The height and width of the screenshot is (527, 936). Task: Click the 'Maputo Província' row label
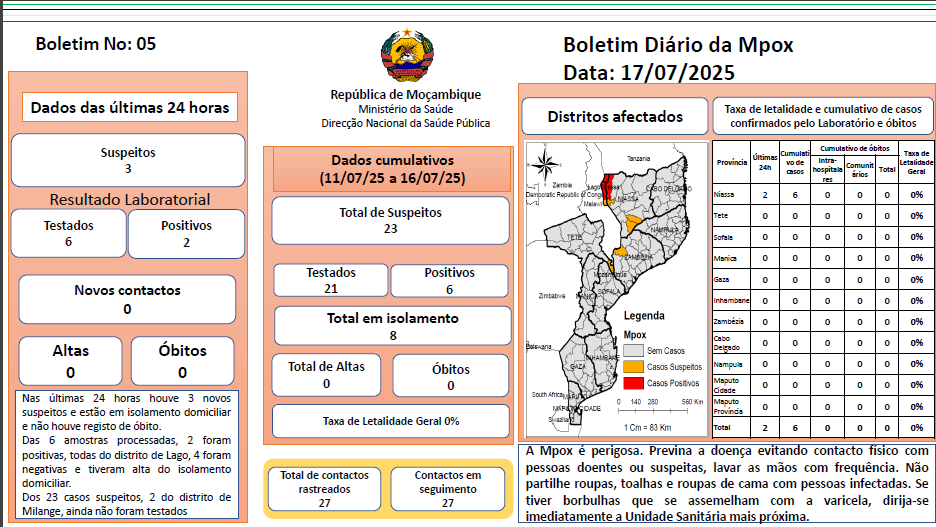click(728, 406)
